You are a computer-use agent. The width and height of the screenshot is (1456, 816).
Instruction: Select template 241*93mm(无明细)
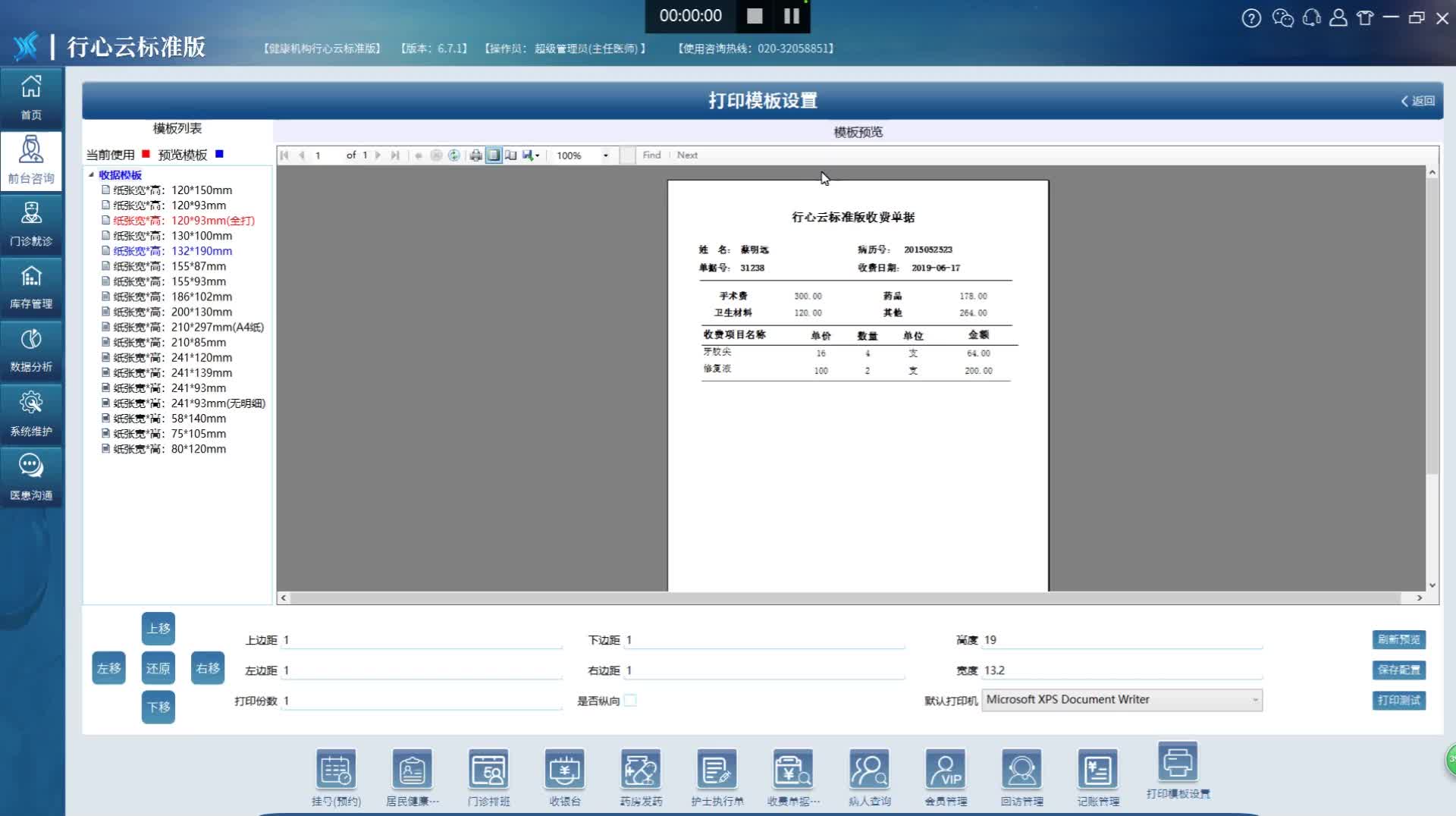(x=184, y=403)
